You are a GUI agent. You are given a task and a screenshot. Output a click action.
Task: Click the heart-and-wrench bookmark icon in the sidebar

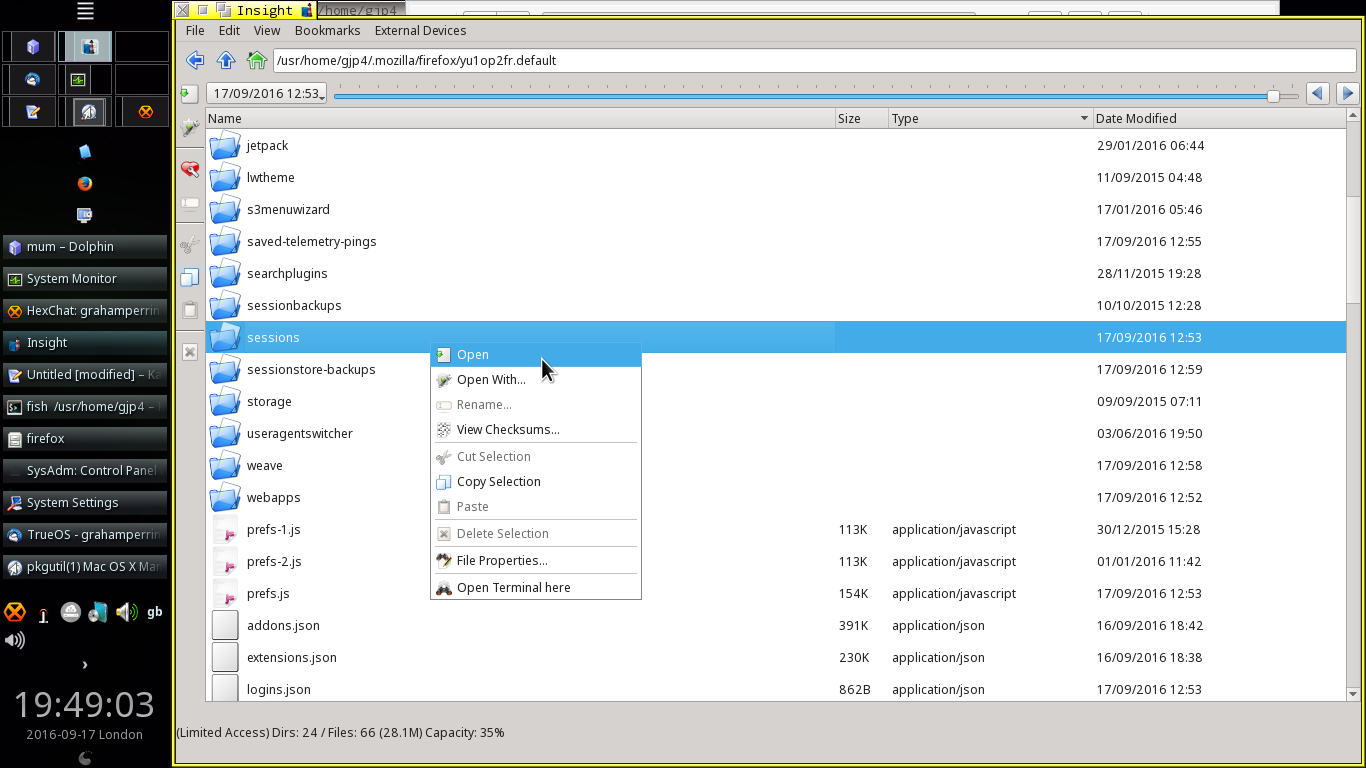190,169
